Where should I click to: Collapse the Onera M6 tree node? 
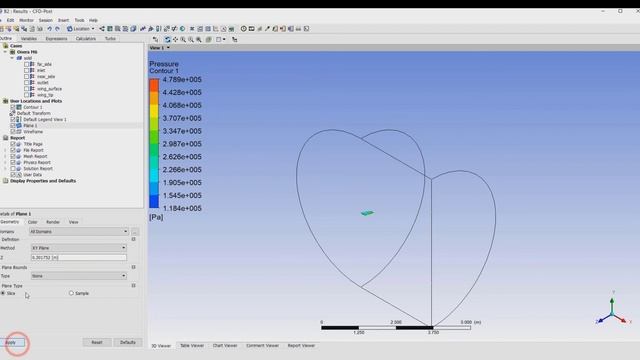pos(6,52)
